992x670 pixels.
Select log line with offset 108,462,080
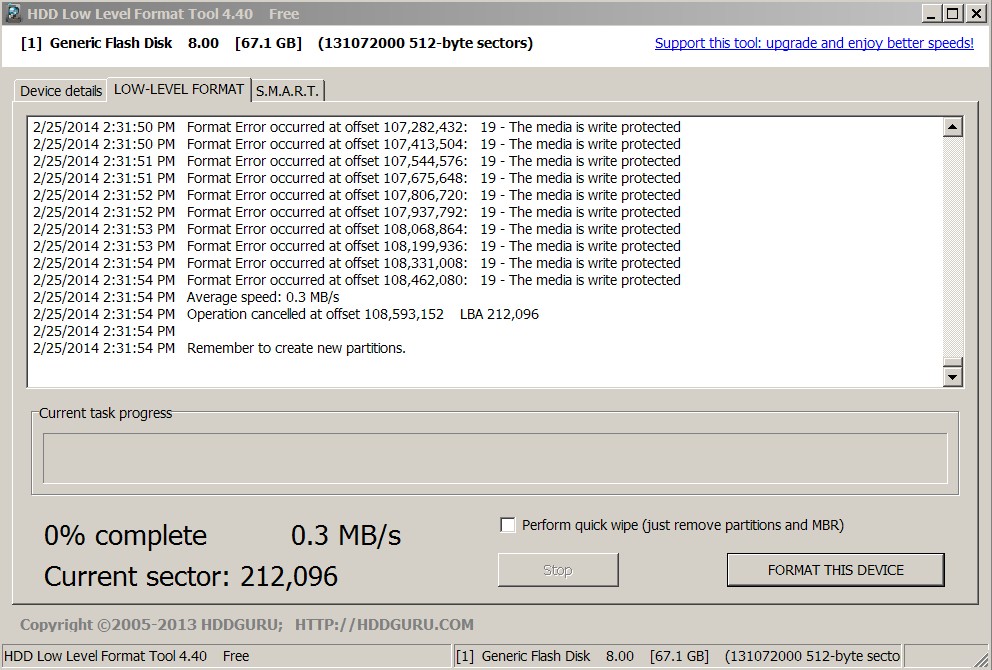(x=357, y=280)
